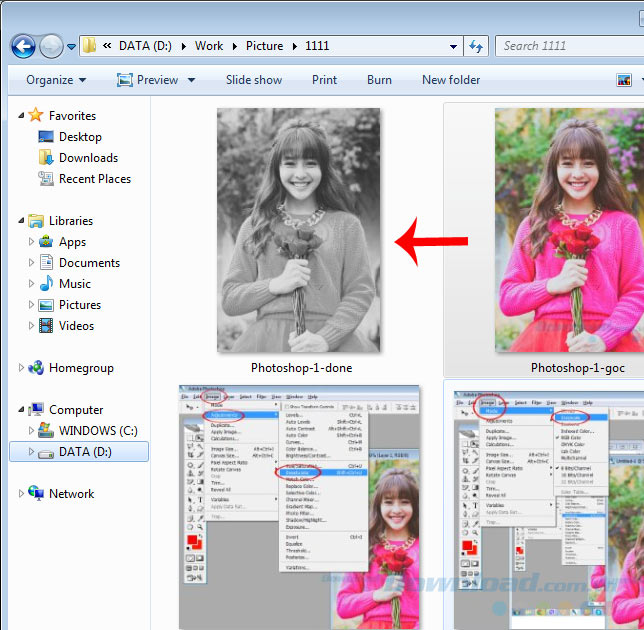Click the Network icon in the navigation pane
The image size is (644, 630).
[37, 494]
